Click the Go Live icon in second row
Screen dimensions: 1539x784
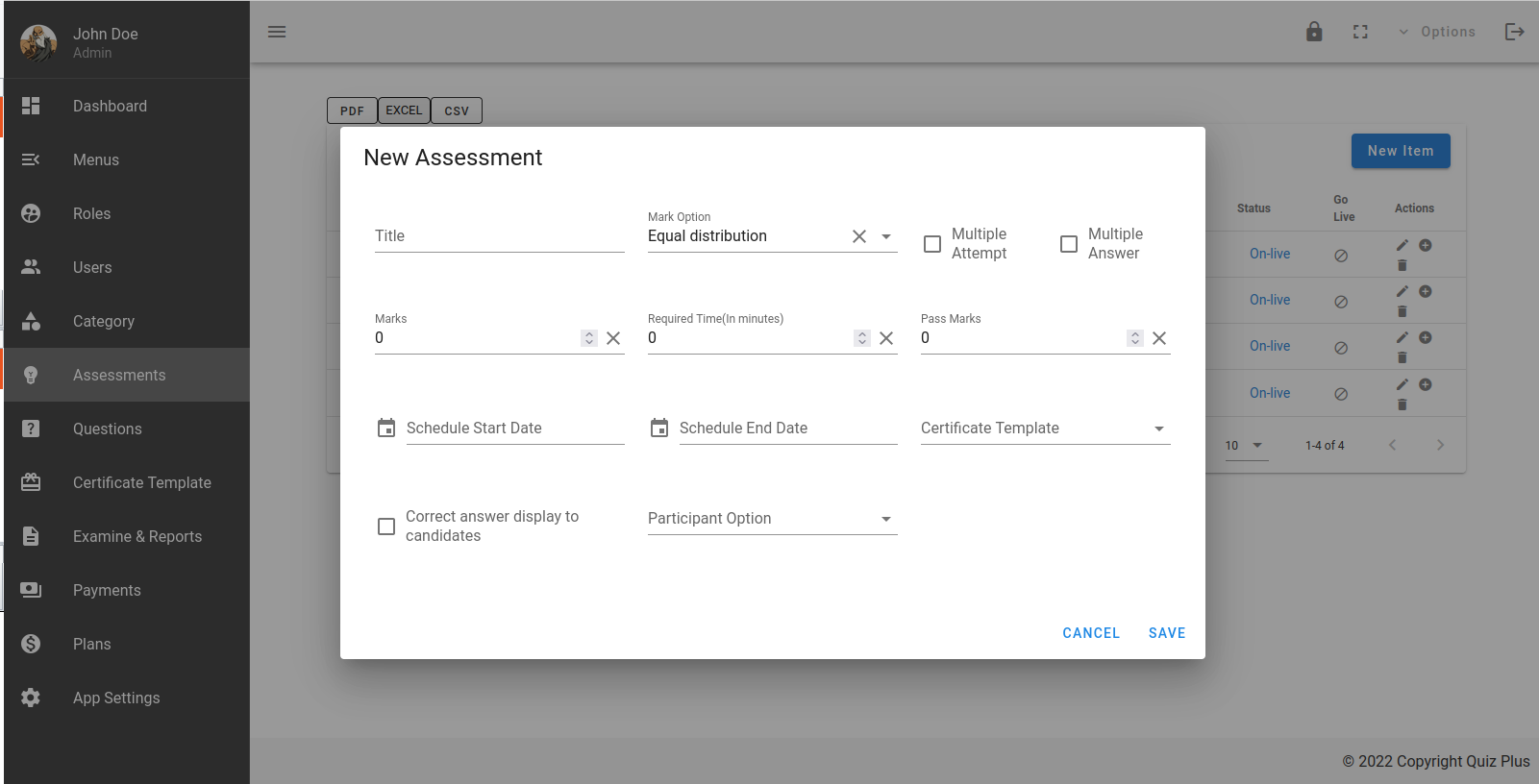coord(1341,302)
